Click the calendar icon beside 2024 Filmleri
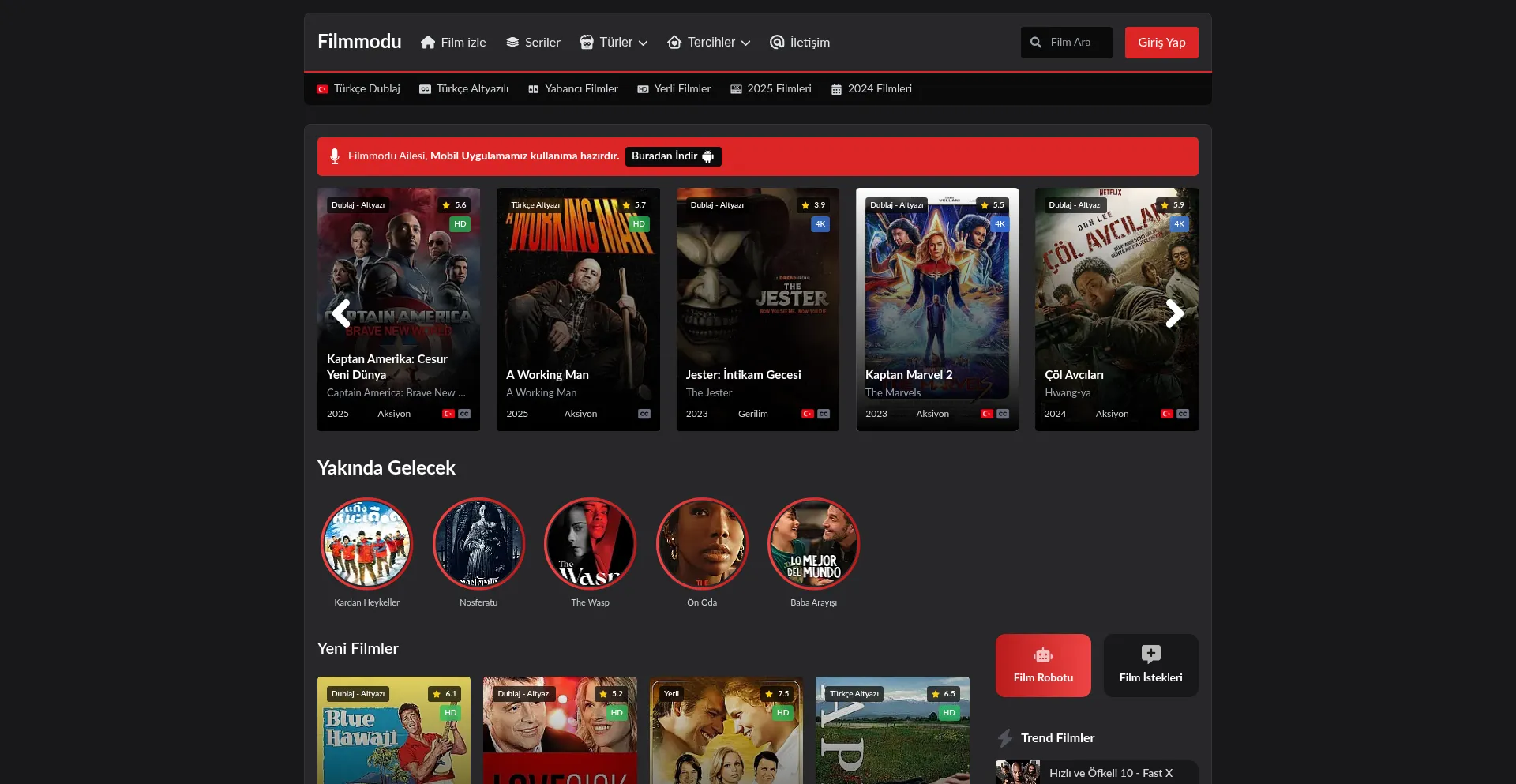Screen dimensions: 1516x784 click(x=836, y=89)
